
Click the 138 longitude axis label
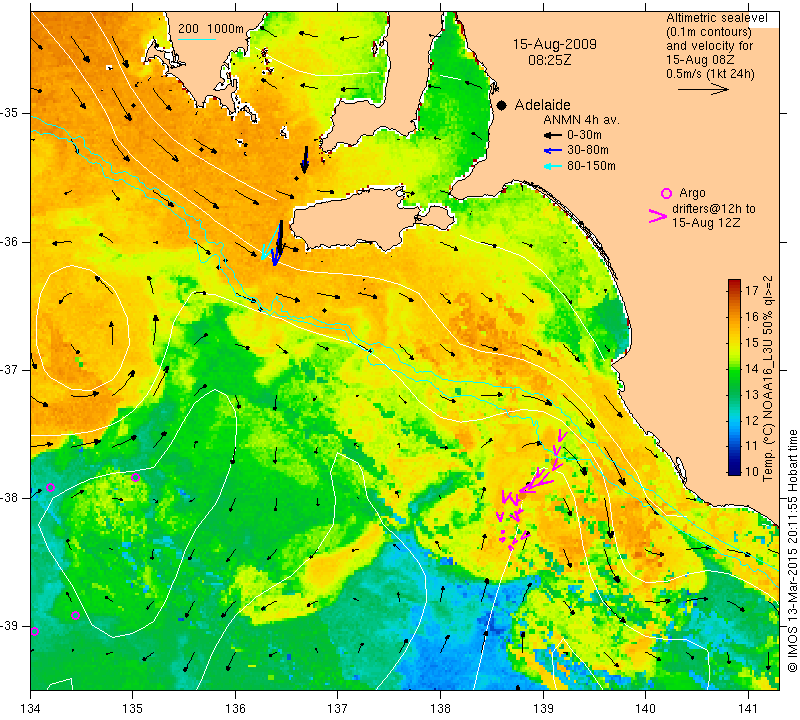(x=440, y=709)
